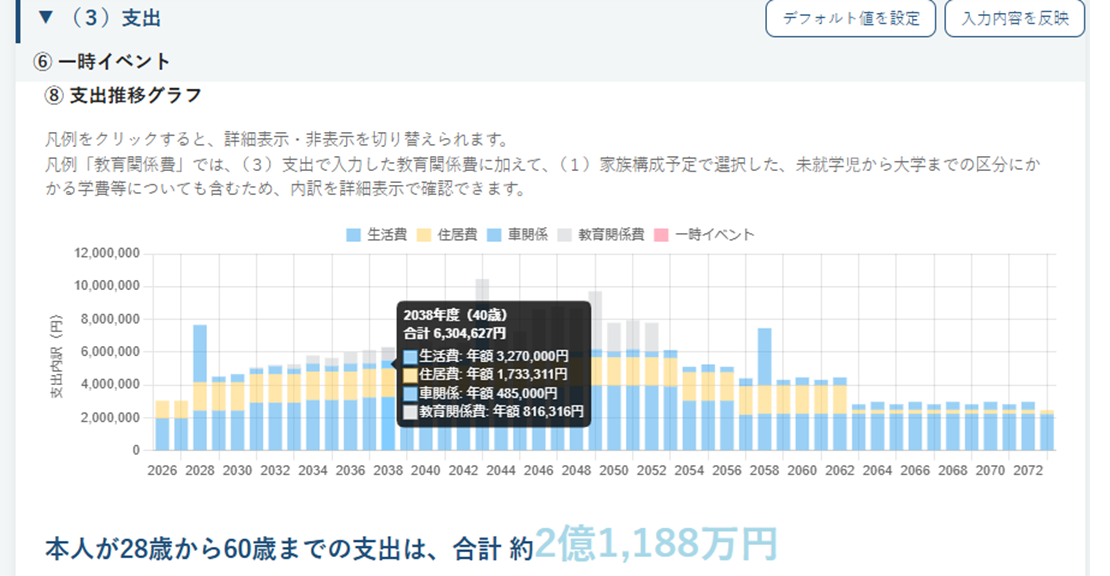Screen dimensions: 1110x576
Task: Click tooltip title 2038年度（40歳）
Action: (x=455, y=315)
